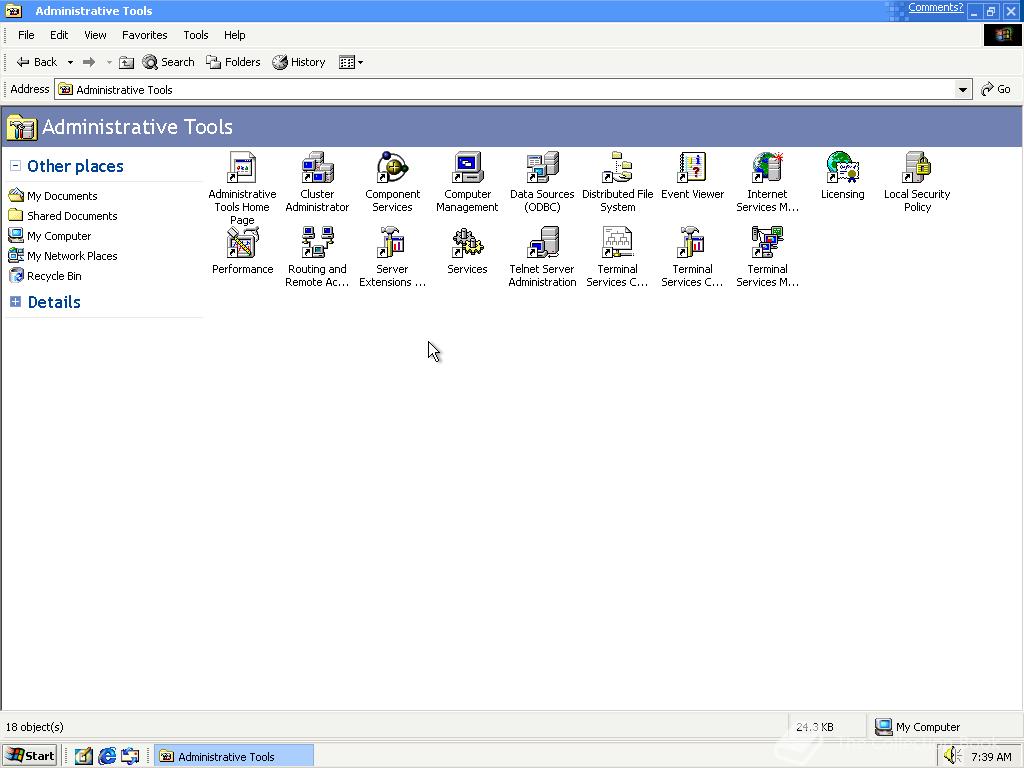Click Administrative Tools taskbar button
The image size is (1024, 768).
[234, 756]
